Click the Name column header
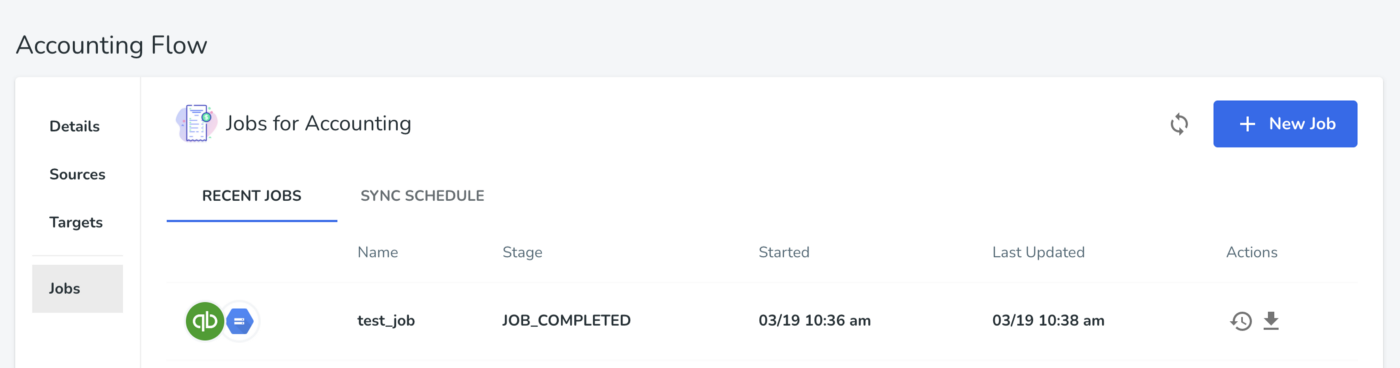 coord(378,252)
